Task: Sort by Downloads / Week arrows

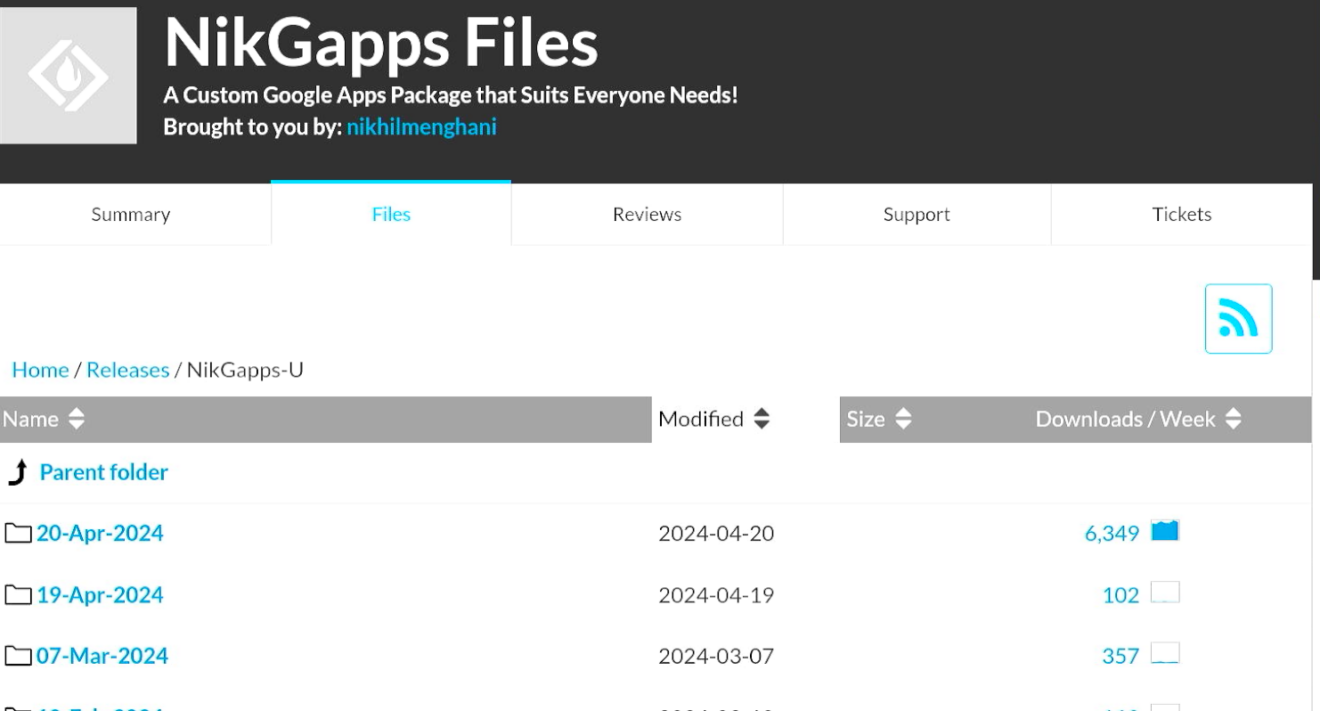Action: coord(1233,420)
